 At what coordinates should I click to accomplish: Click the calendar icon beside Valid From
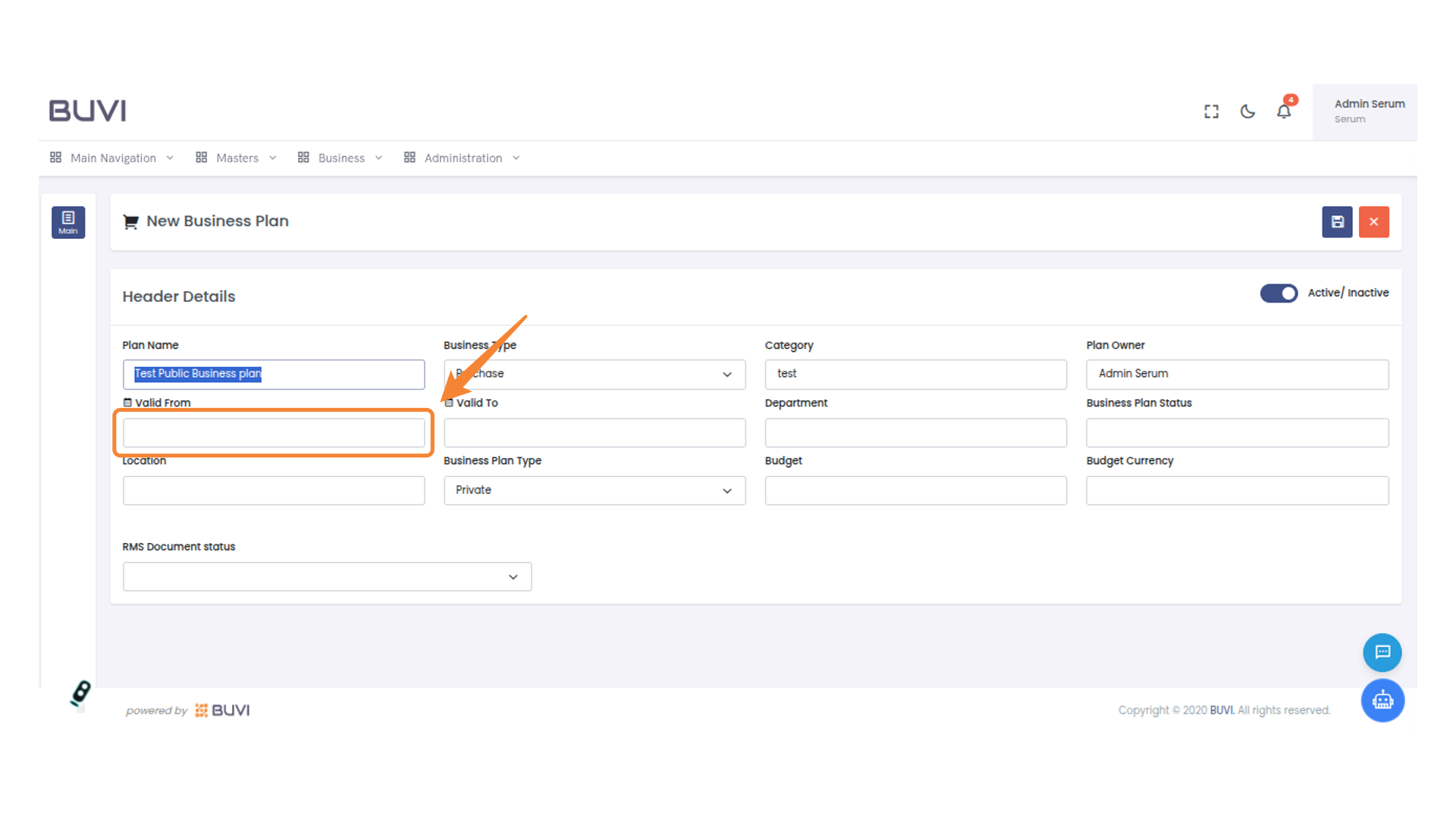(x=127, y=403)
